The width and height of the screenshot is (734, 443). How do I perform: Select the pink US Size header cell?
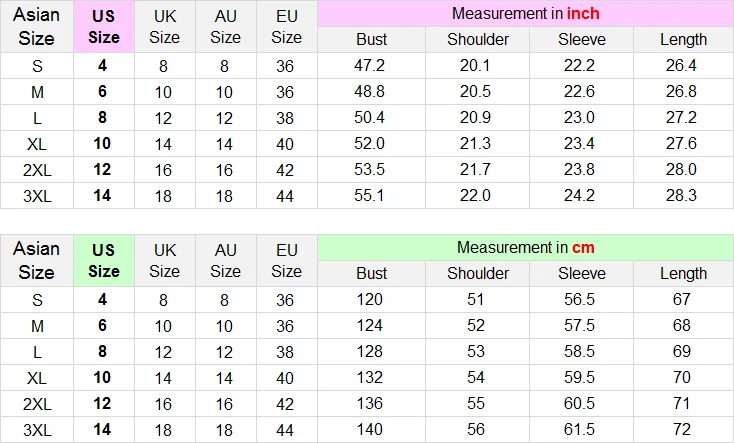click(103, 27)
